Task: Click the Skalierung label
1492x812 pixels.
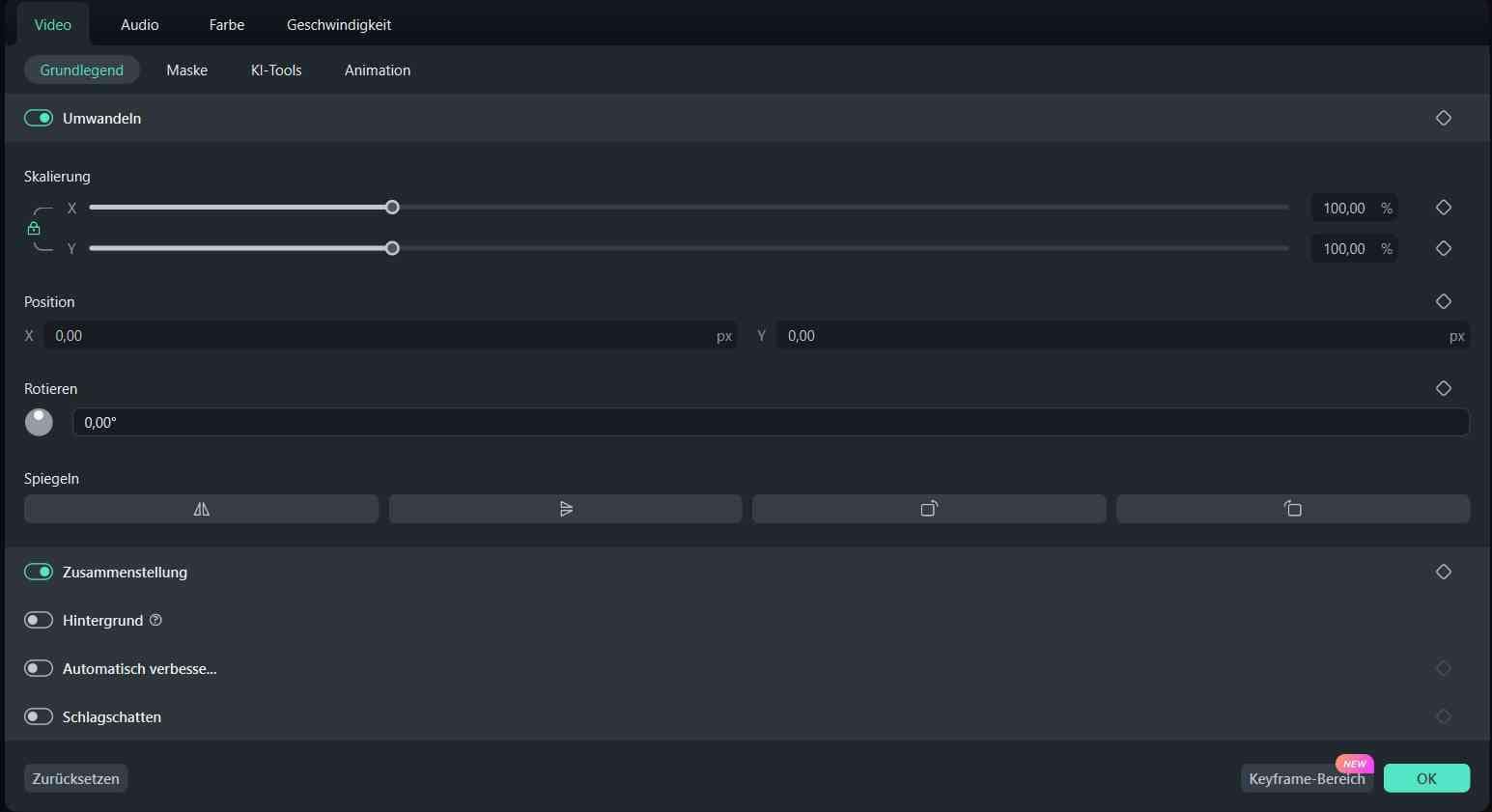Action: tap(57, 177)
